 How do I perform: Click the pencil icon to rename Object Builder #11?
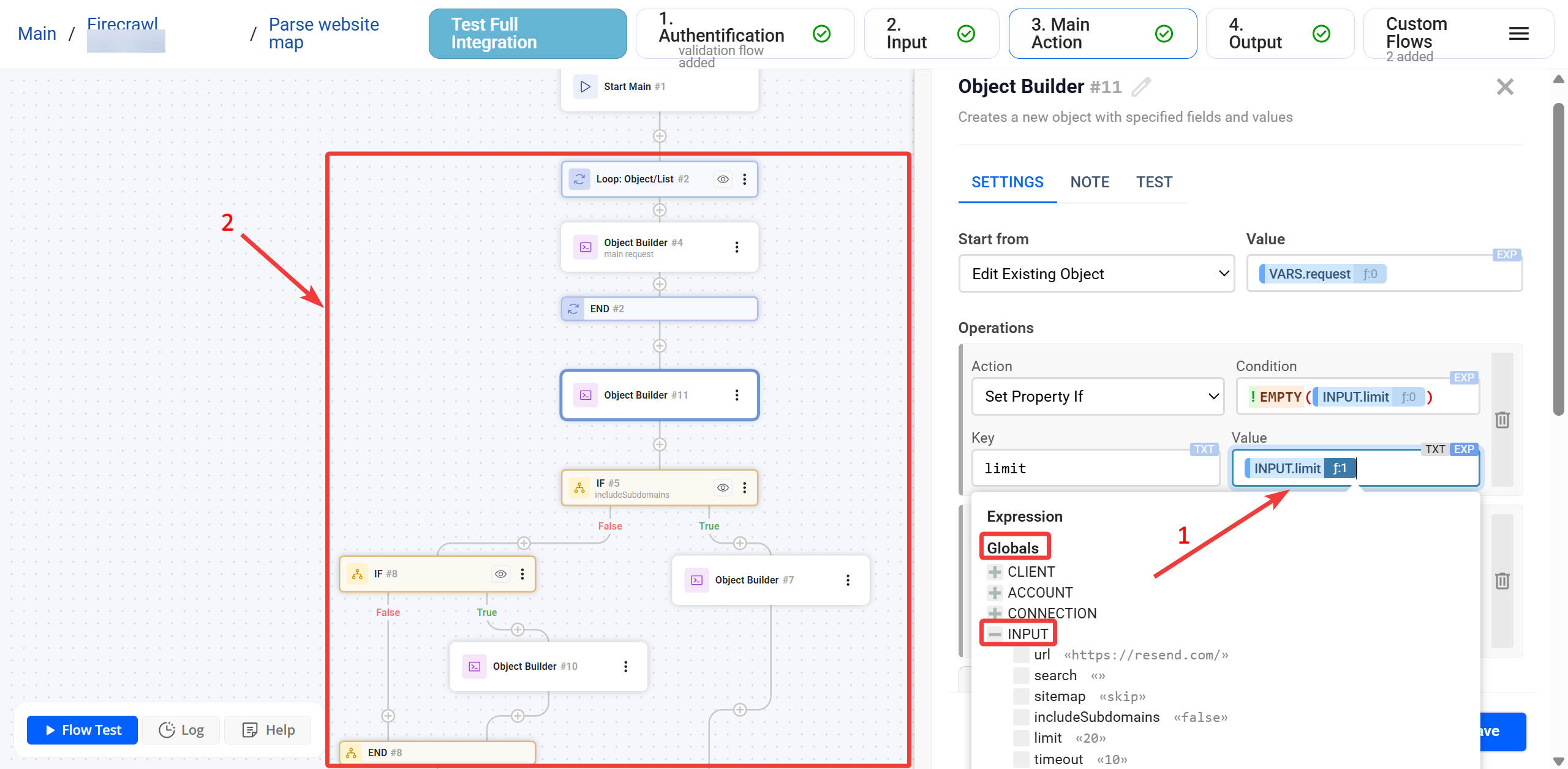[1140, 87]
